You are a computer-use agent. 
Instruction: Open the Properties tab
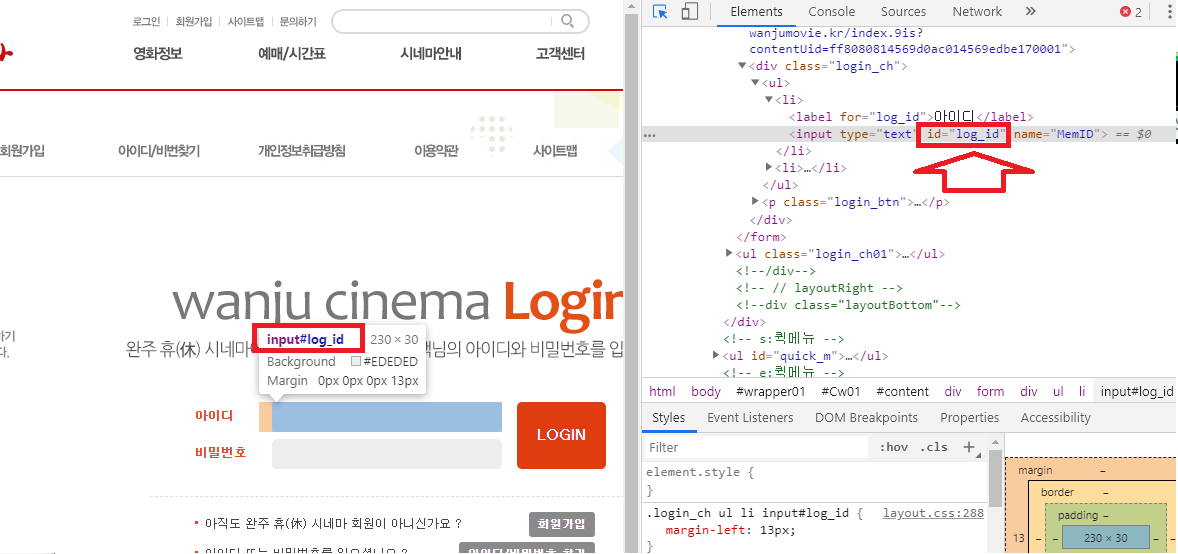tap(969, 417)
